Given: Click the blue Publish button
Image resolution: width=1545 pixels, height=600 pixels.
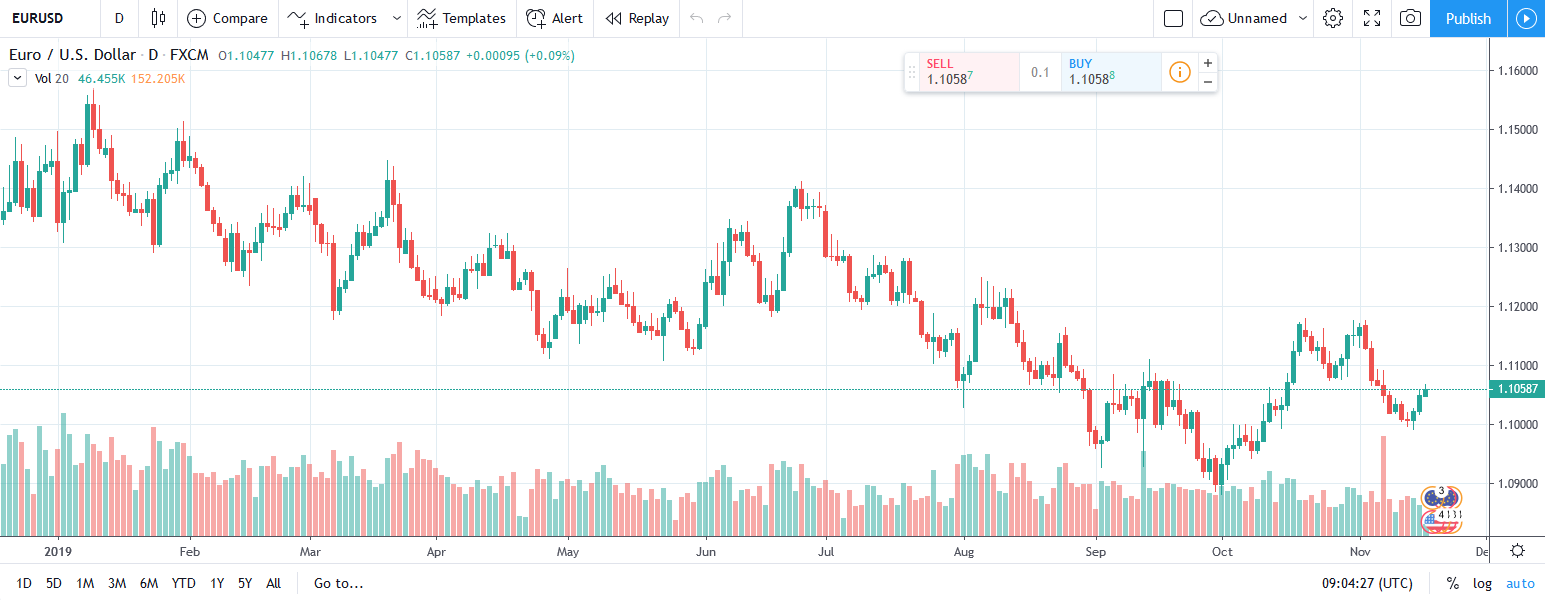Looking at the screenshot, I should click(x=1468, y=18).
